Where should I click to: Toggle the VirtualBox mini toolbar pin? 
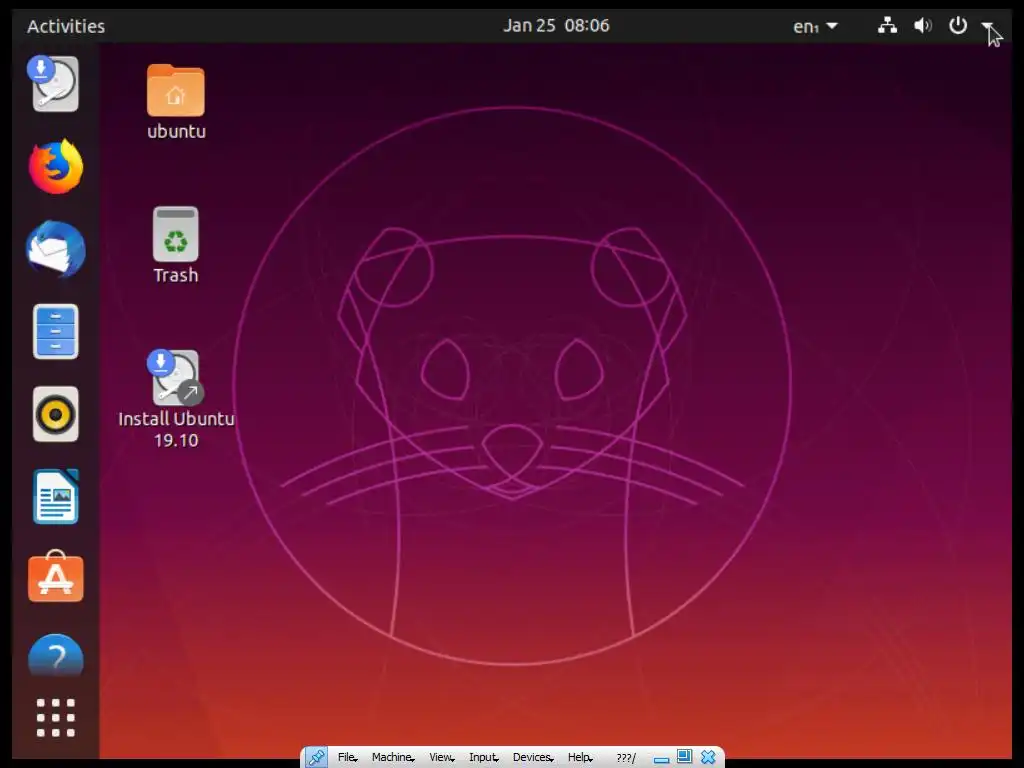click(317, 758)
